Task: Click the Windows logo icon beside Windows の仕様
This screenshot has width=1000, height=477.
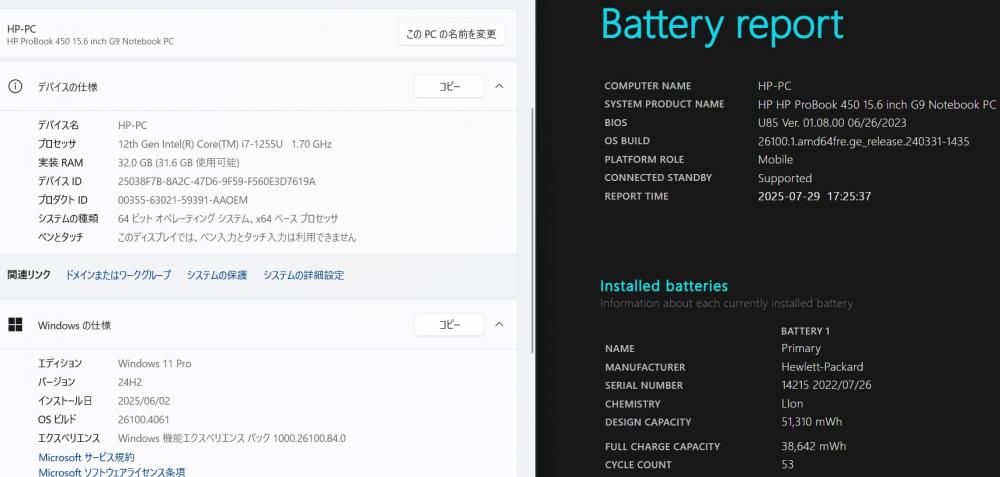Action: coord(15,325)
